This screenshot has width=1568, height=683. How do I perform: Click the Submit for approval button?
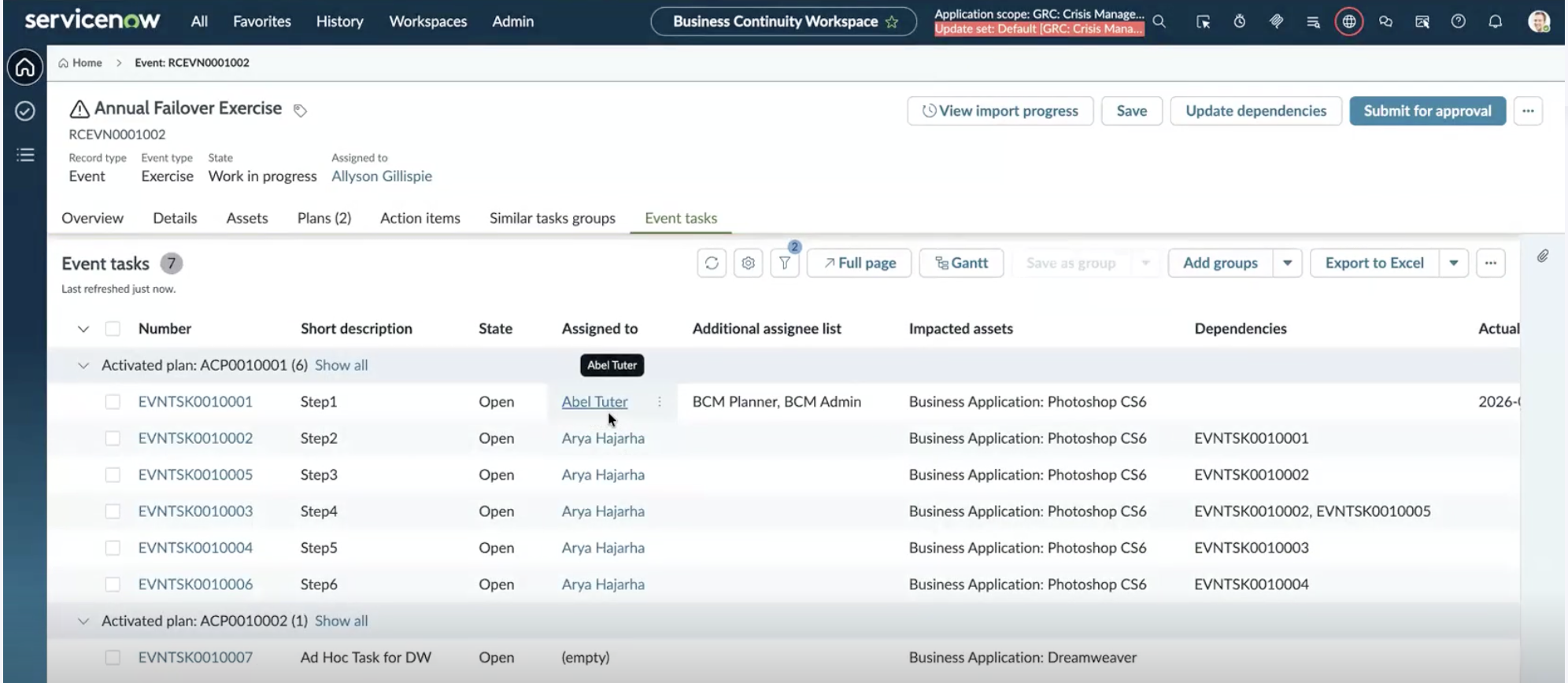pos(1427,111)
